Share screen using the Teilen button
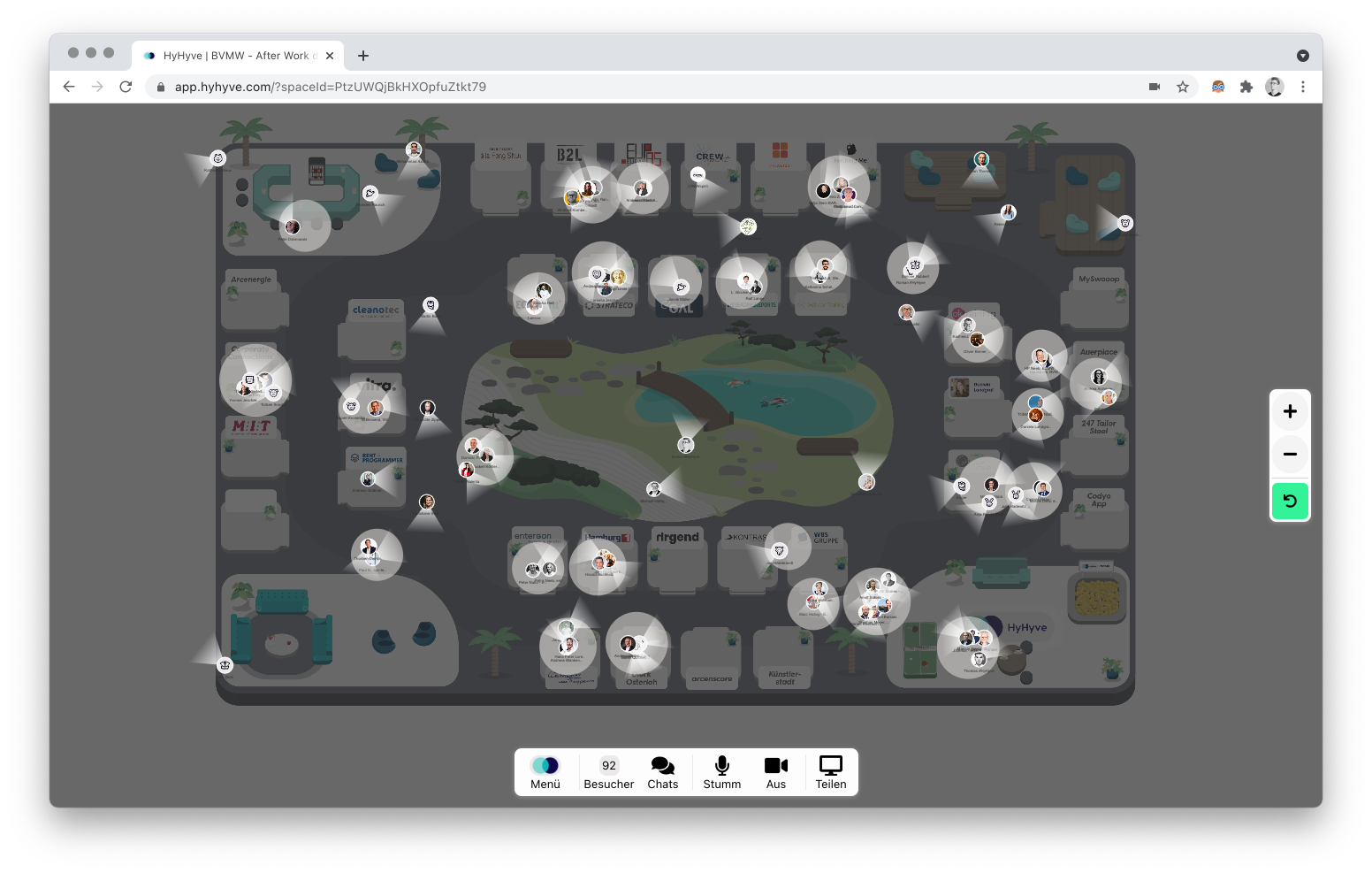The image size is (1372, 873). pyautogui.click(x=831, y=772)
